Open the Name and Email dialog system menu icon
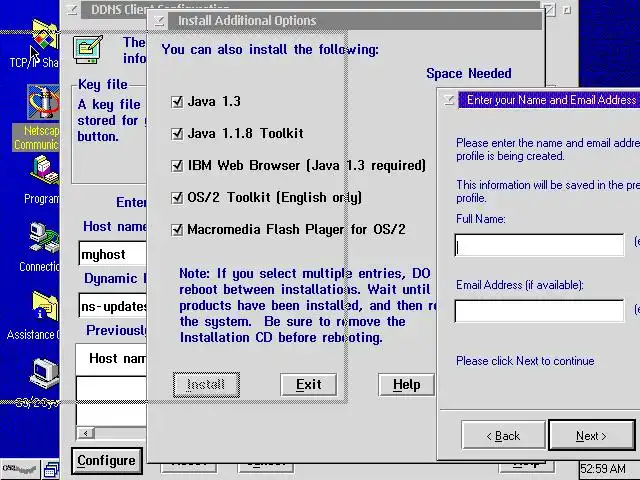The height and width of the screenshot is (480, 640). [449, 100]
